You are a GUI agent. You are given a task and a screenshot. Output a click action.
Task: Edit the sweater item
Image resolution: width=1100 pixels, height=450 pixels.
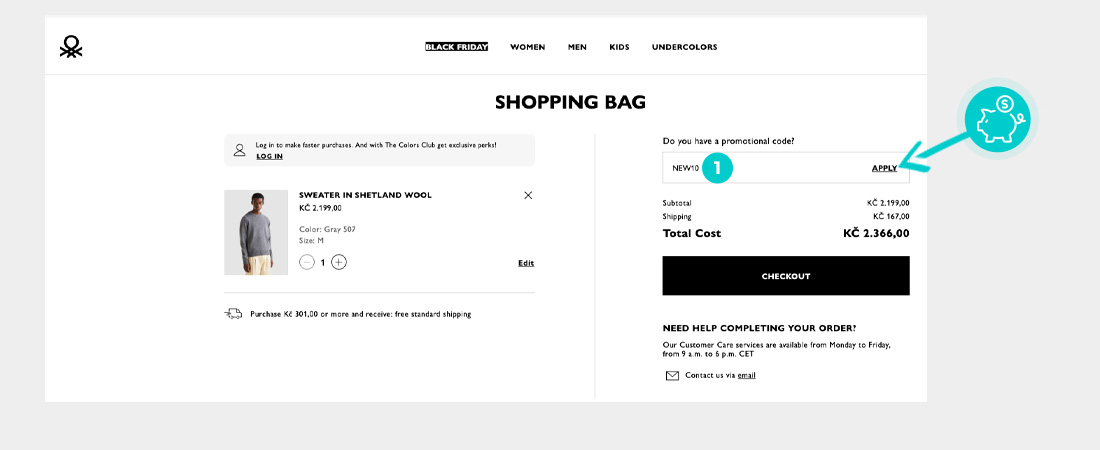[x=526, y=263]
